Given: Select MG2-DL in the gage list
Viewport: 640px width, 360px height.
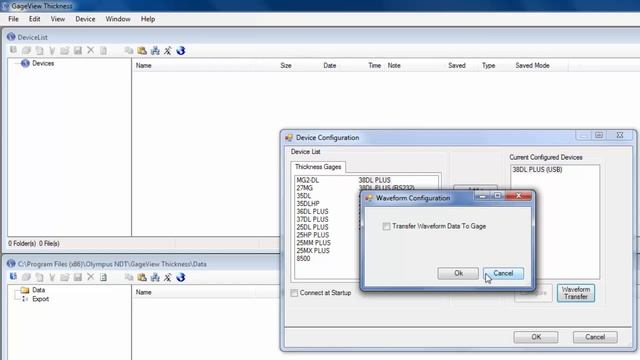Looking at the screenshot, I should point(308,180).
